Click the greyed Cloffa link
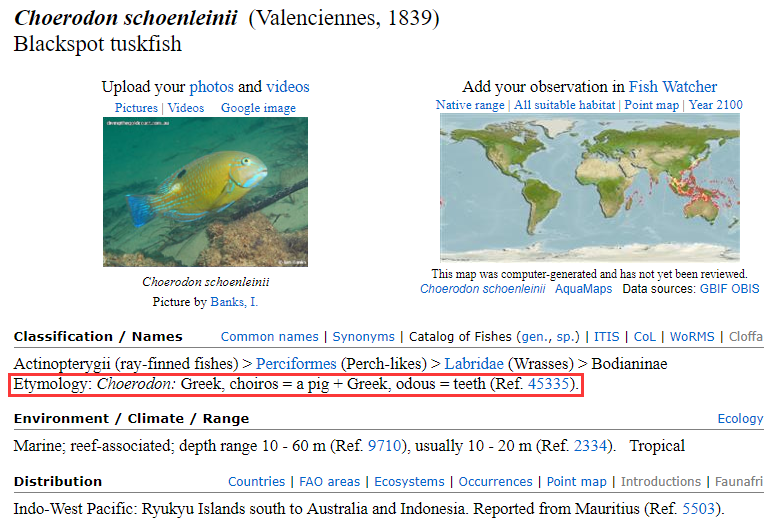The image size is (779, 525). point(745,337)
